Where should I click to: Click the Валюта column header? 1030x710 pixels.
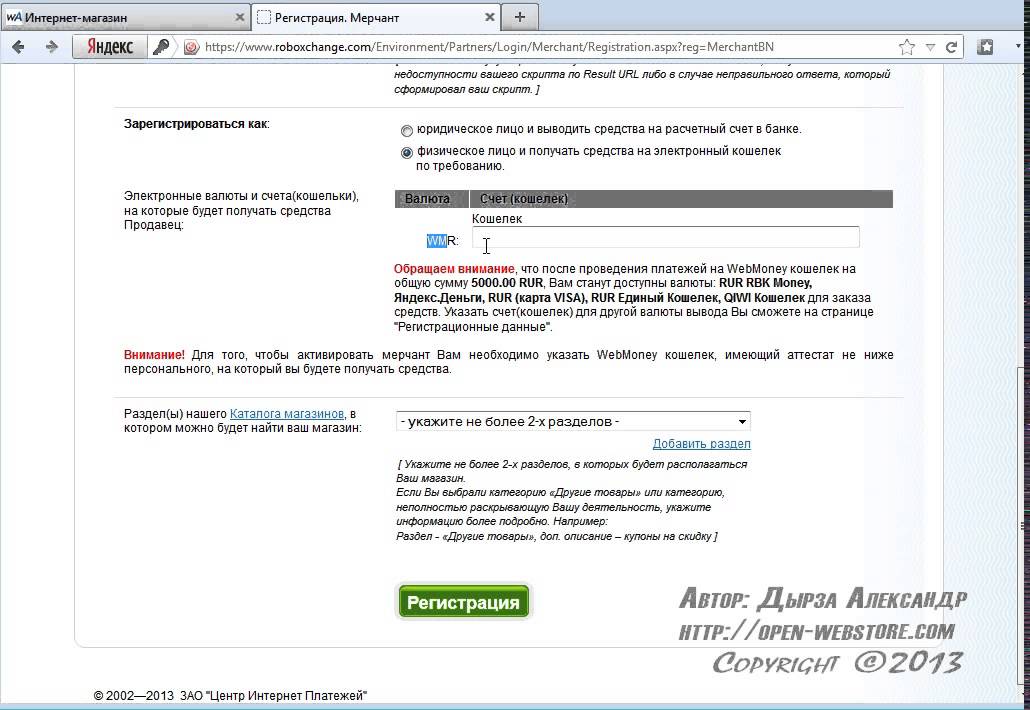[x=432, y=199]
